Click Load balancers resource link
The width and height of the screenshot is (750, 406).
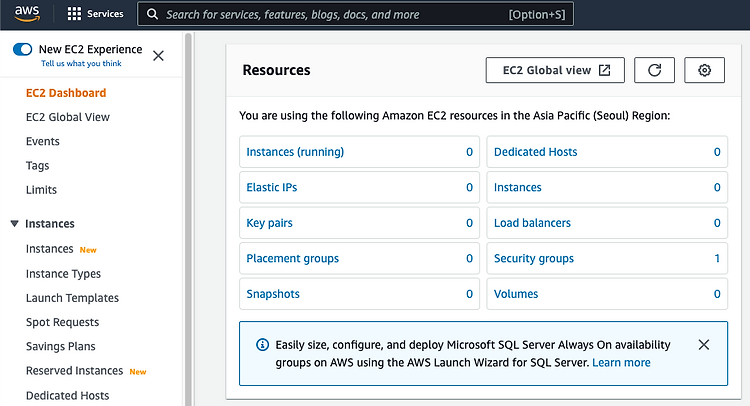[532, 223]
